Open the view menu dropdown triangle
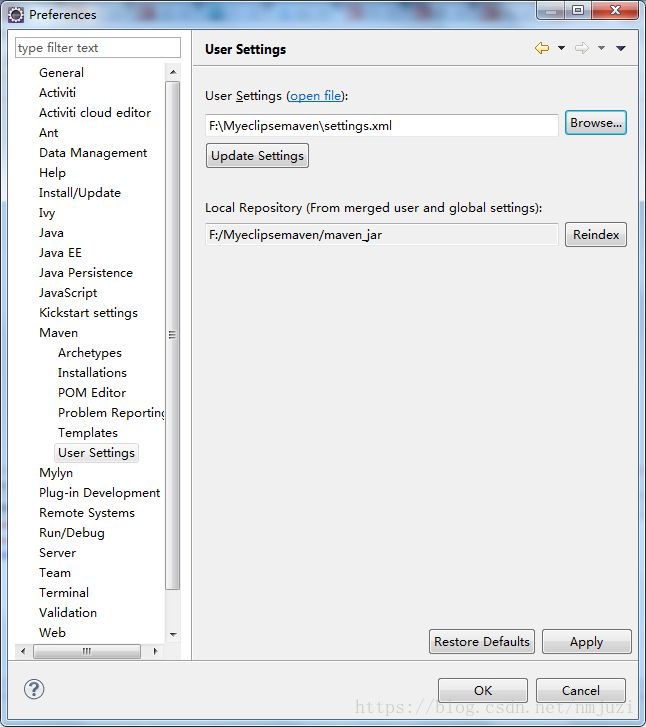646x727 pixels. [621, 48]
